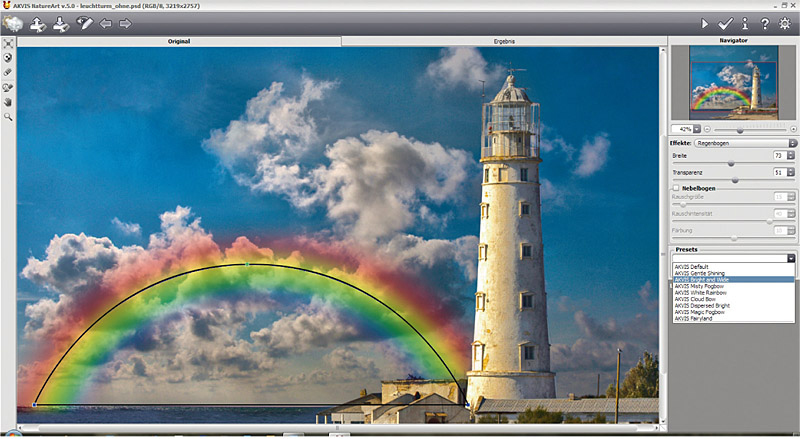Select the transform tool at top of left toolbar
The image size is (800, 439).
[8, 44]
